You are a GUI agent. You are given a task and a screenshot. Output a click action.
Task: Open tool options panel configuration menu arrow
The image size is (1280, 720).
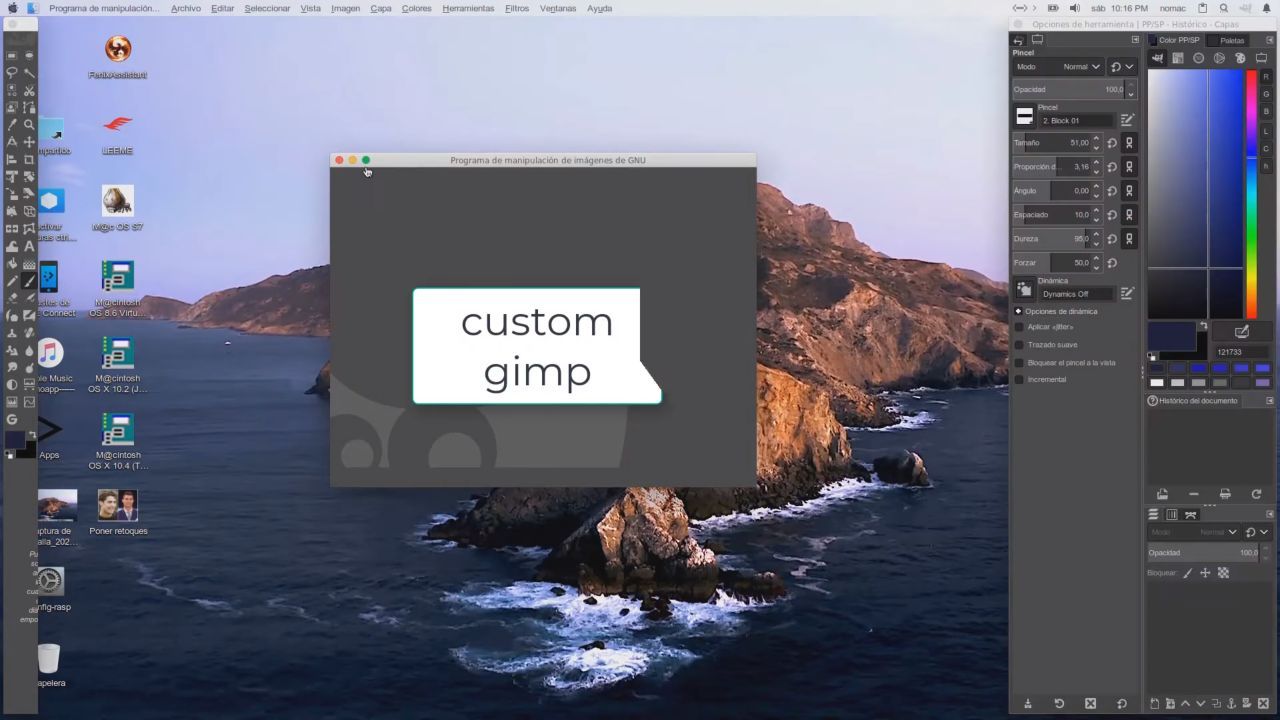click(1135, 40)
